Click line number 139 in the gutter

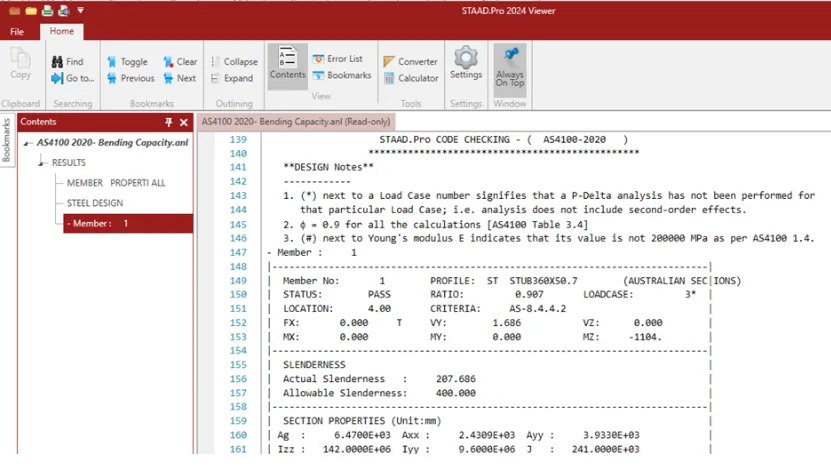point(238,139)
